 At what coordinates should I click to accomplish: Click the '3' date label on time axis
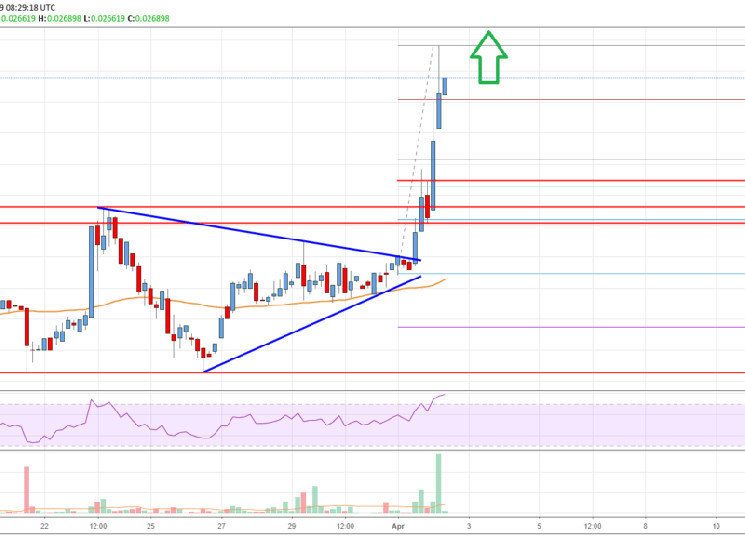(x=469, y=526)
